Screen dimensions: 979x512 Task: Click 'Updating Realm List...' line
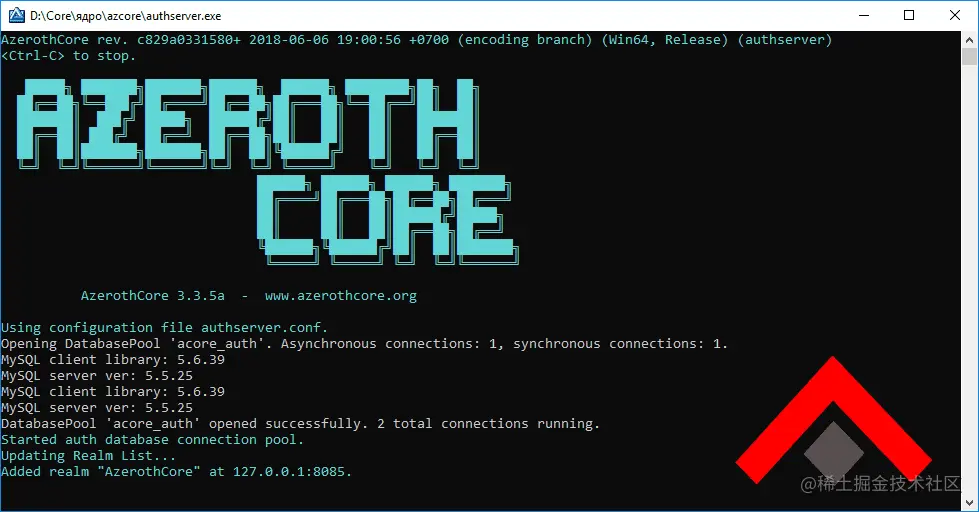coord(88,456)
